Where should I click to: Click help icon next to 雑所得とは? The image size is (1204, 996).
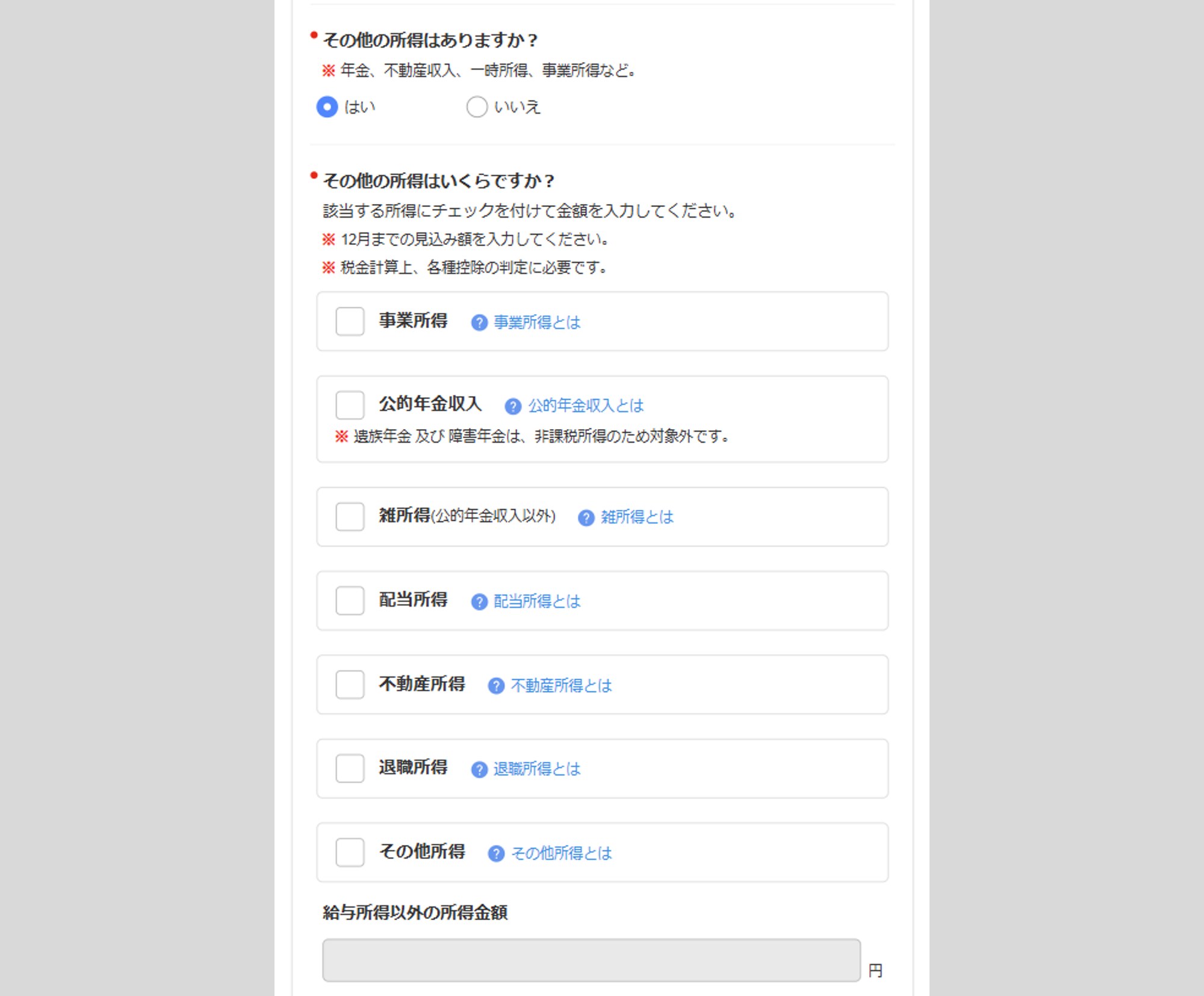pyautogui.click(x=586, y=518)
